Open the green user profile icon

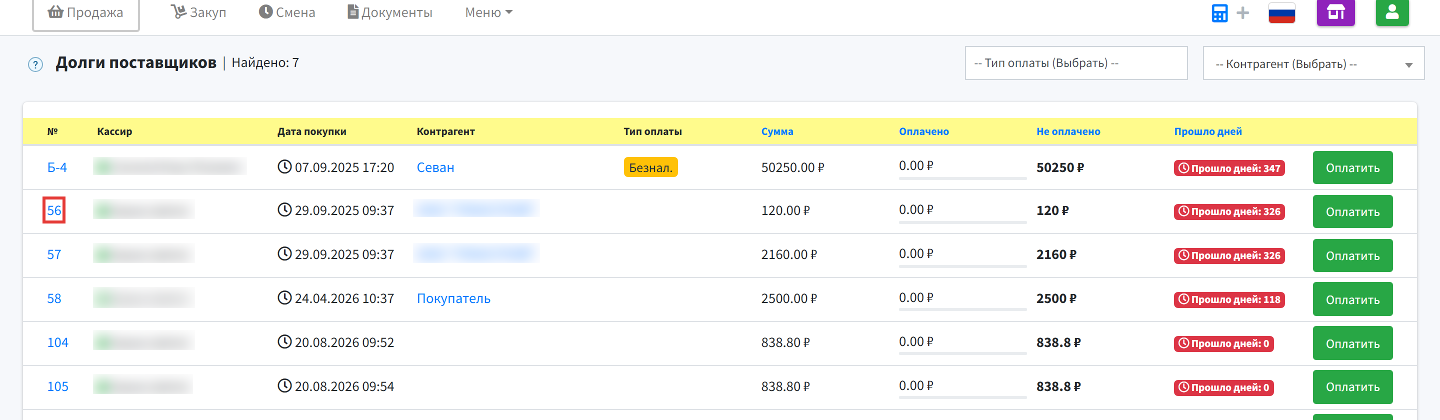click(1393, 12)
